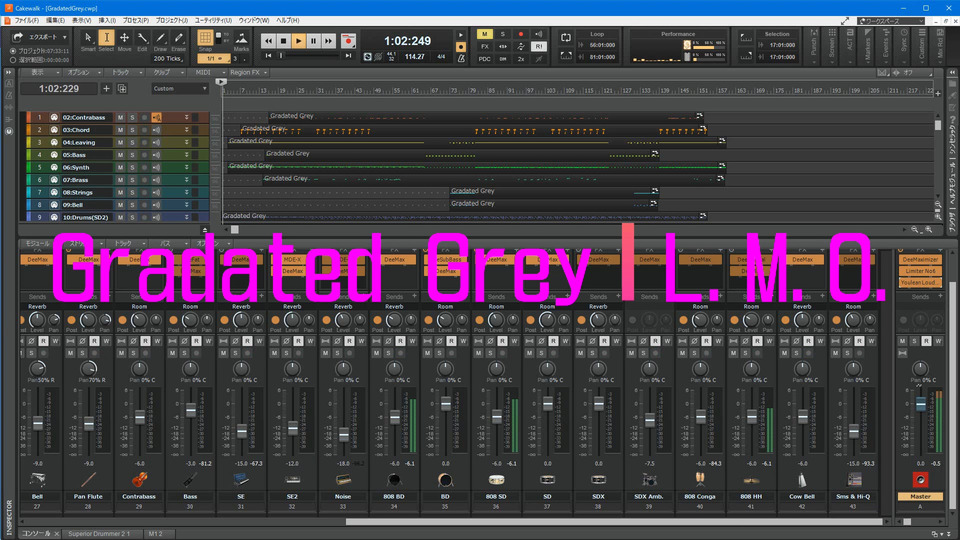Stop playback with the Stop button
The width and height of the screenshot is (960, 540).
pos(283,41)
